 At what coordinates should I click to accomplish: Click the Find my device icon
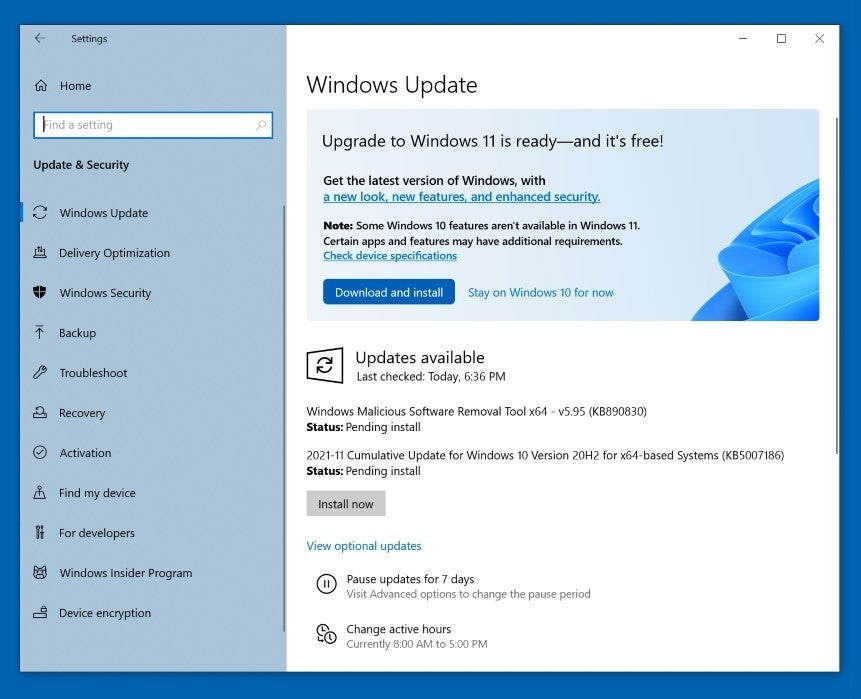40,493
